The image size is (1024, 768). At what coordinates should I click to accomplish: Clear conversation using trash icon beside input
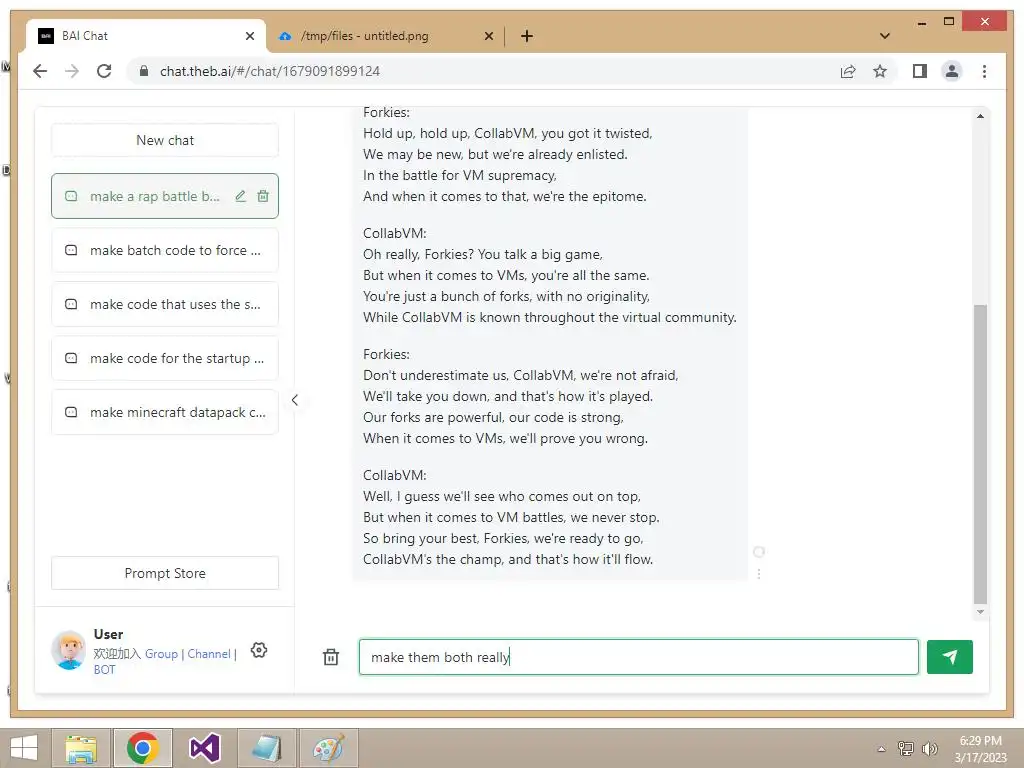(x=331, y=657)
